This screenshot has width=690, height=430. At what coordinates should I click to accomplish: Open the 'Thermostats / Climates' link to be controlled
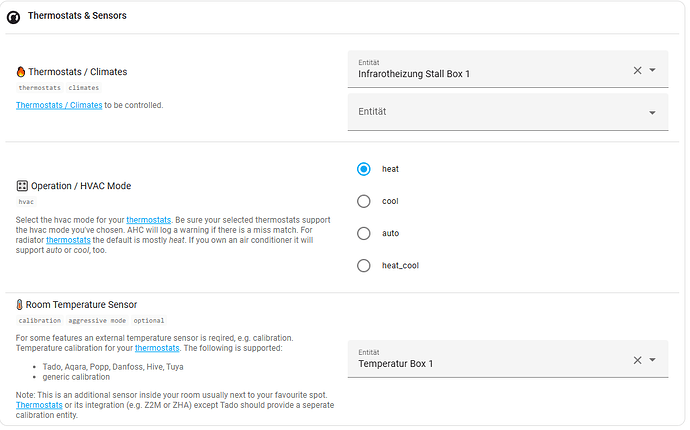pos(59,105)
